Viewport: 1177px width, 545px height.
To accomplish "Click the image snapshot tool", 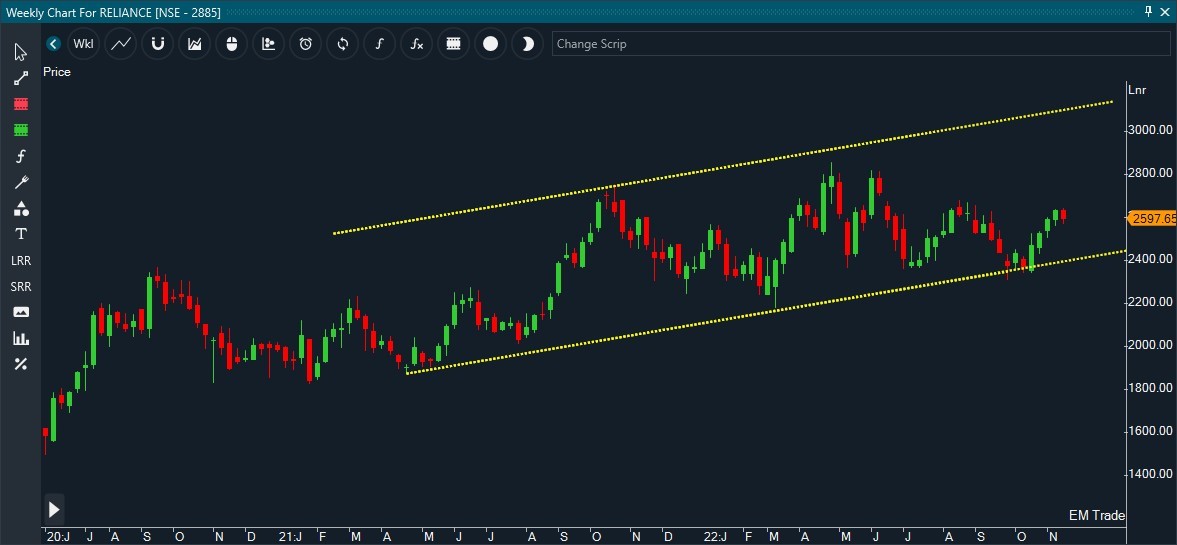I will tap(21, 312).
